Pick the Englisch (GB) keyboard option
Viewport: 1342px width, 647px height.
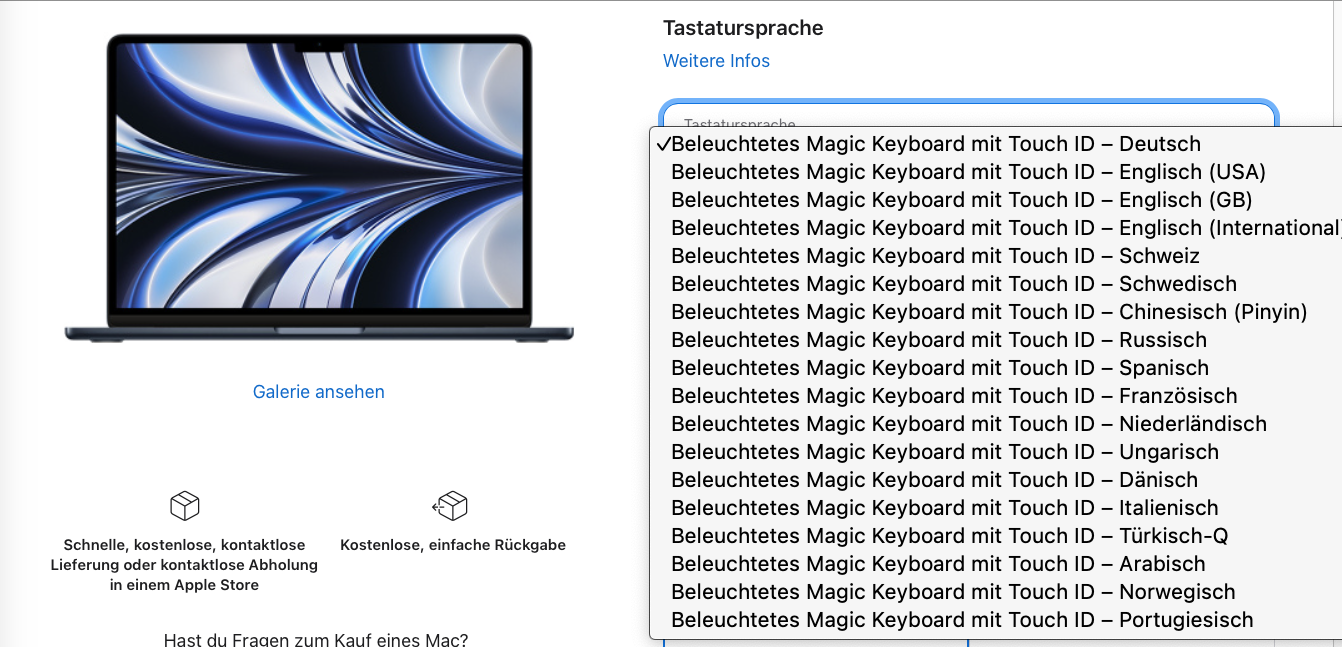click(x=995, y=200)
